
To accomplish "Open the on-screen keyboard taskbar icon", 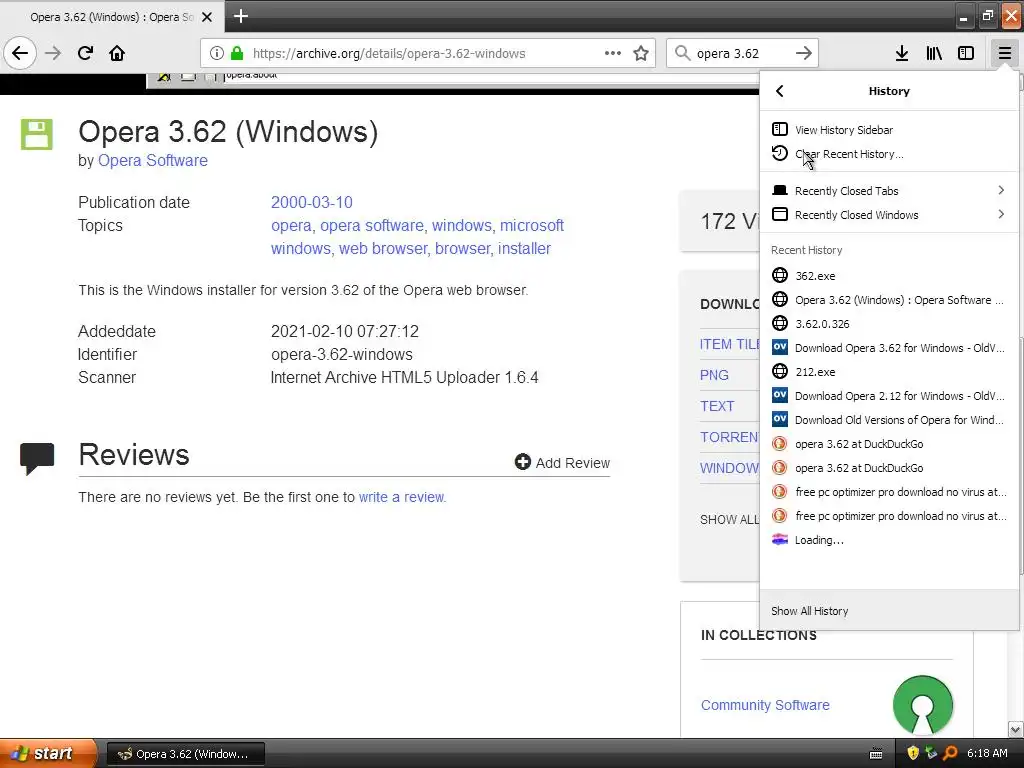I will point(876,754).
